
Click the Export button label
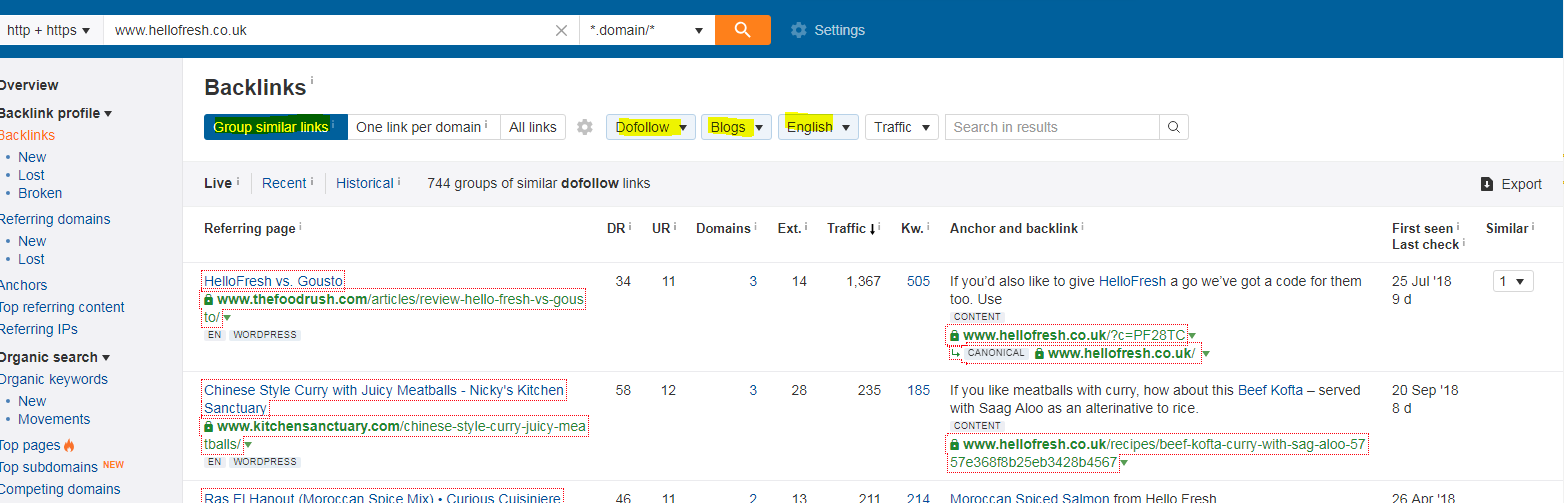pos(1521,184)
